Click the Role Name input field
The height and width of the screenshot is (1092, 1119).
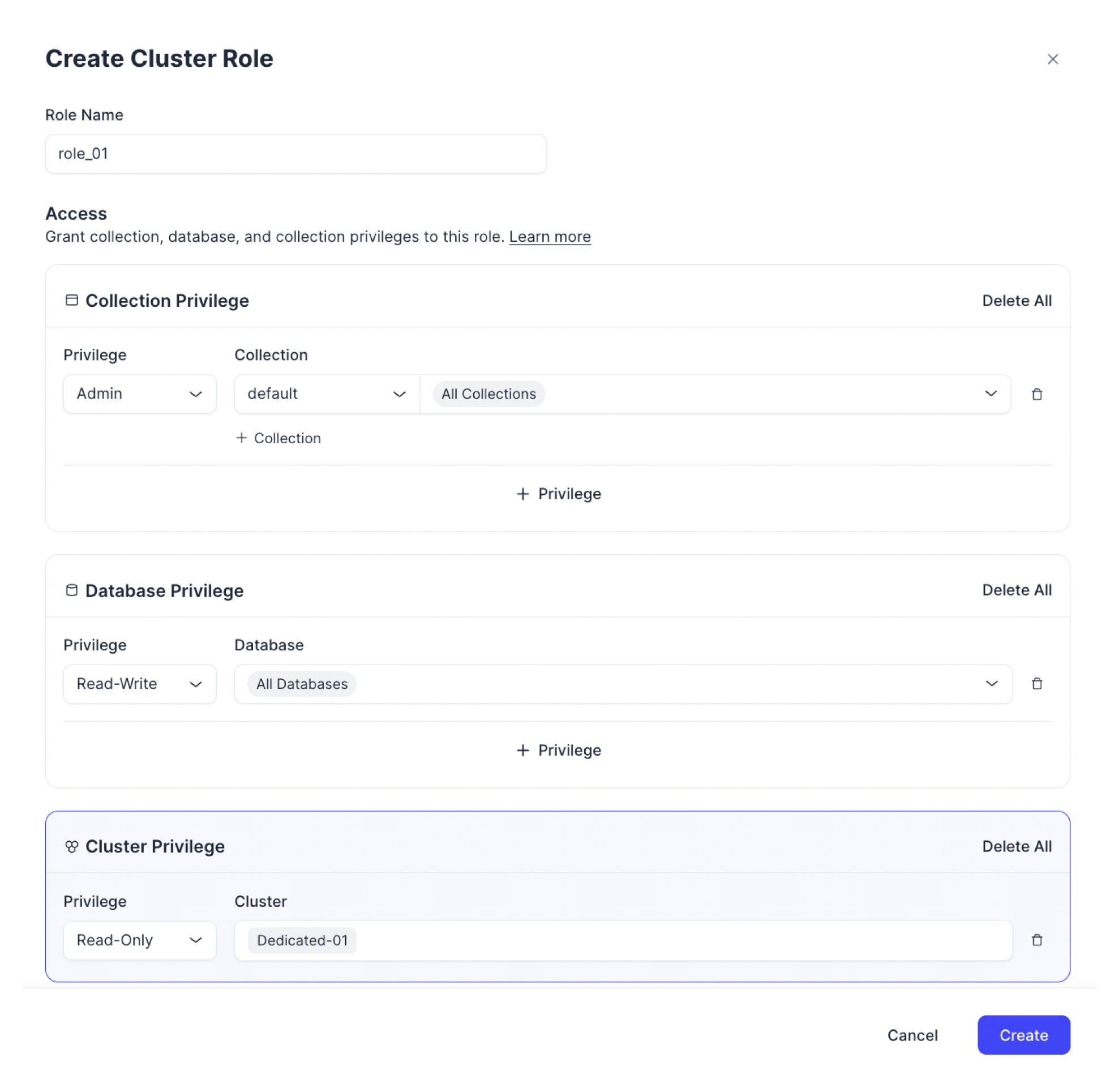click(296, 155)
